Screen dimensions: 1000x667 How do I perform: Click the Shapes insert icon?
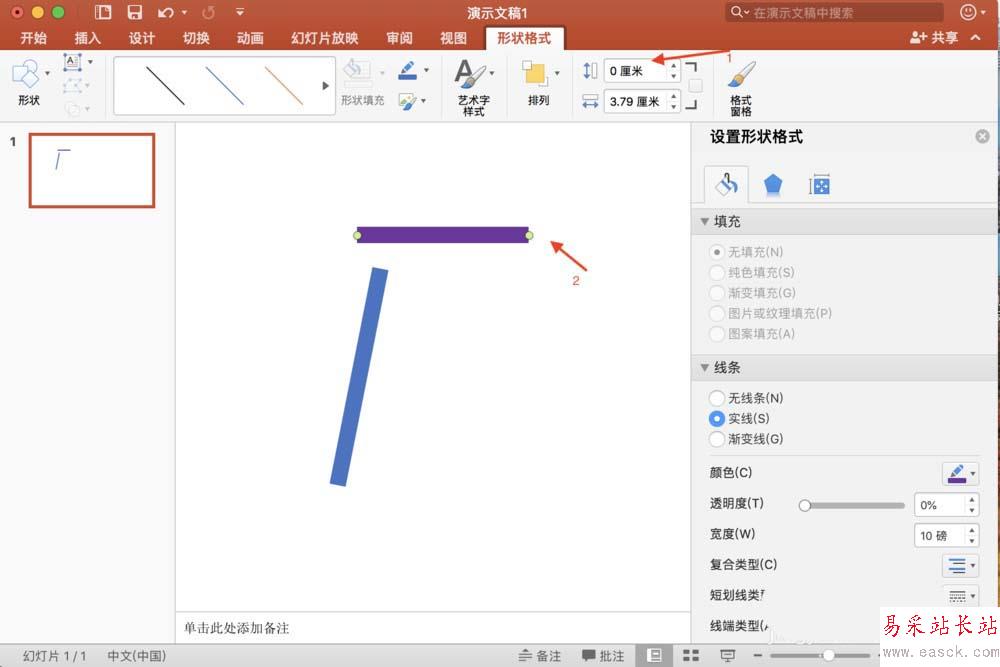[x=26, y=75]
